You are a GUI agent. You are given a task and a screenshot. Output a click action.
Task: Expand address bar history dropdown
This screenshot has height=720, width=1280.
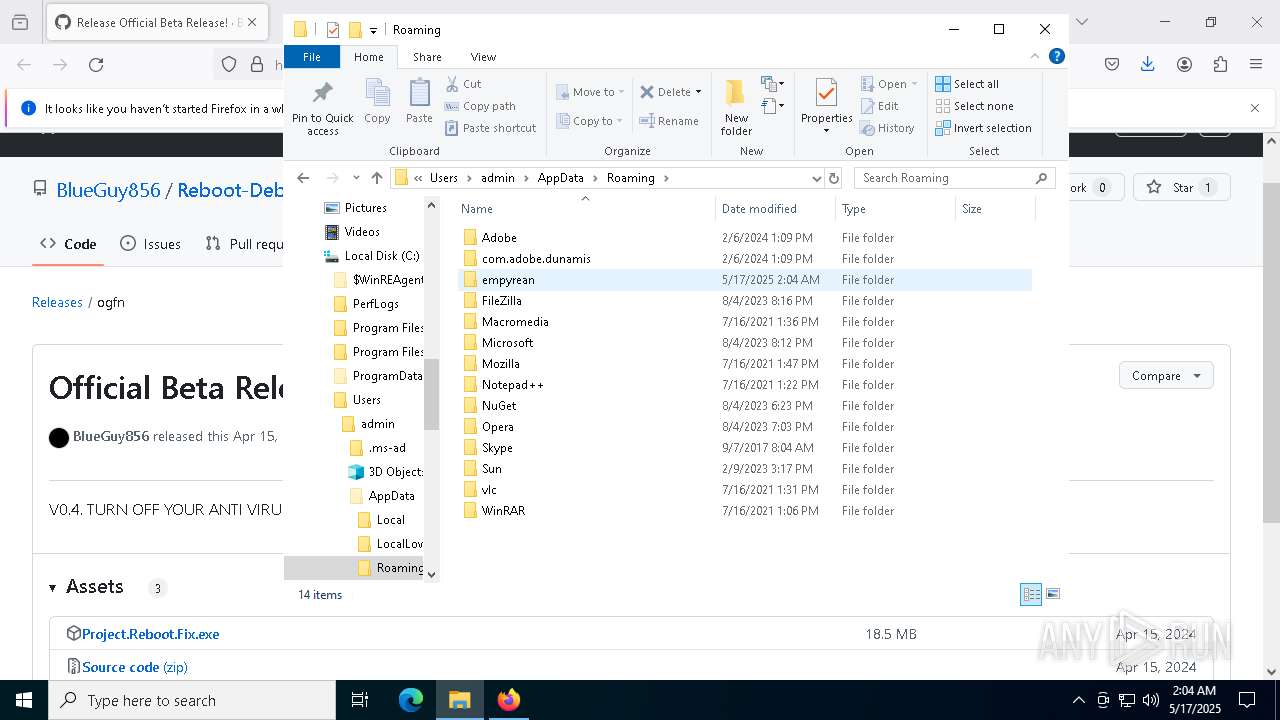pyautogui.click(x=816, y=178)
